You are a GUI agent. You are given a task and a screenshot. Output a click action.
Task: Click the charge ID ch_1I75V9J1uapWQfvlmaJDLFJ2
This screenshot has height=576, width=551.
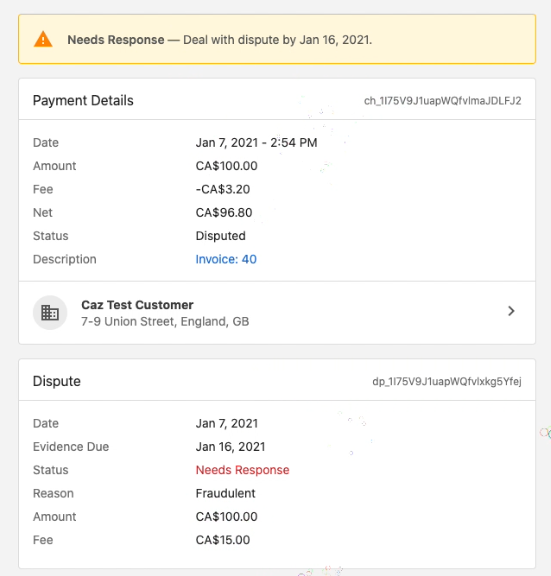[443, 101]
